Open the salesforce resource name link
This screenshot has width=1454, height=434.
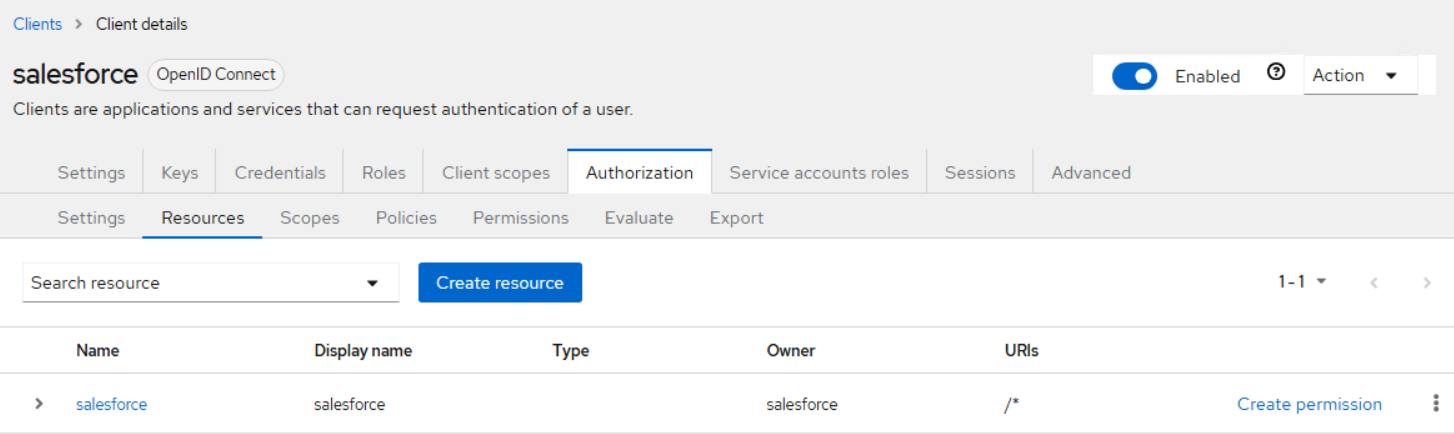(x=111, y=404)
